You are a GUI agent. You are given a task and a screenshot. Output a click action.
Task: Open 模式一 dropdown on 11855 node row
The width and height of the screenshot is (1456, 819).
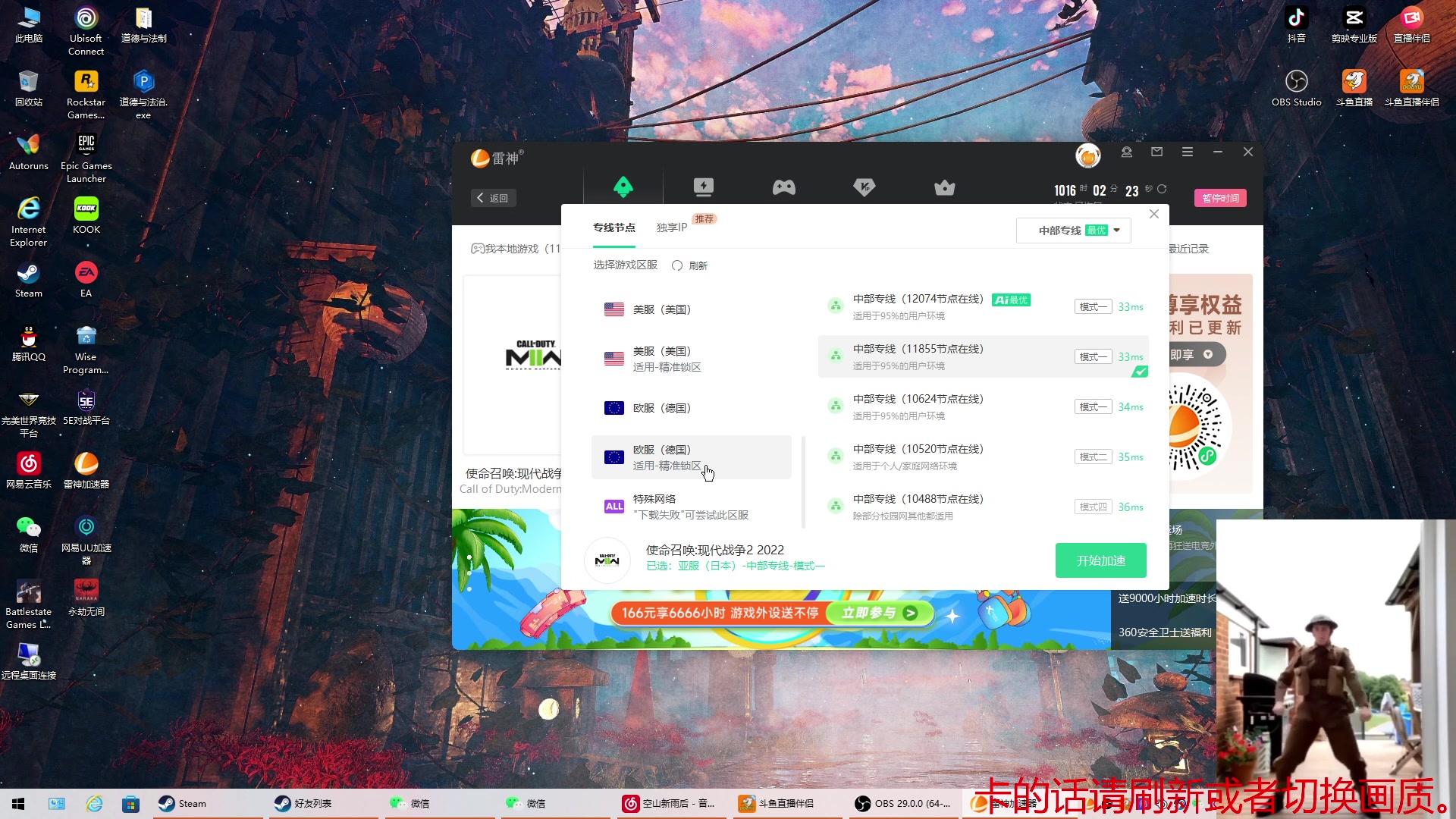point(1093,357)
